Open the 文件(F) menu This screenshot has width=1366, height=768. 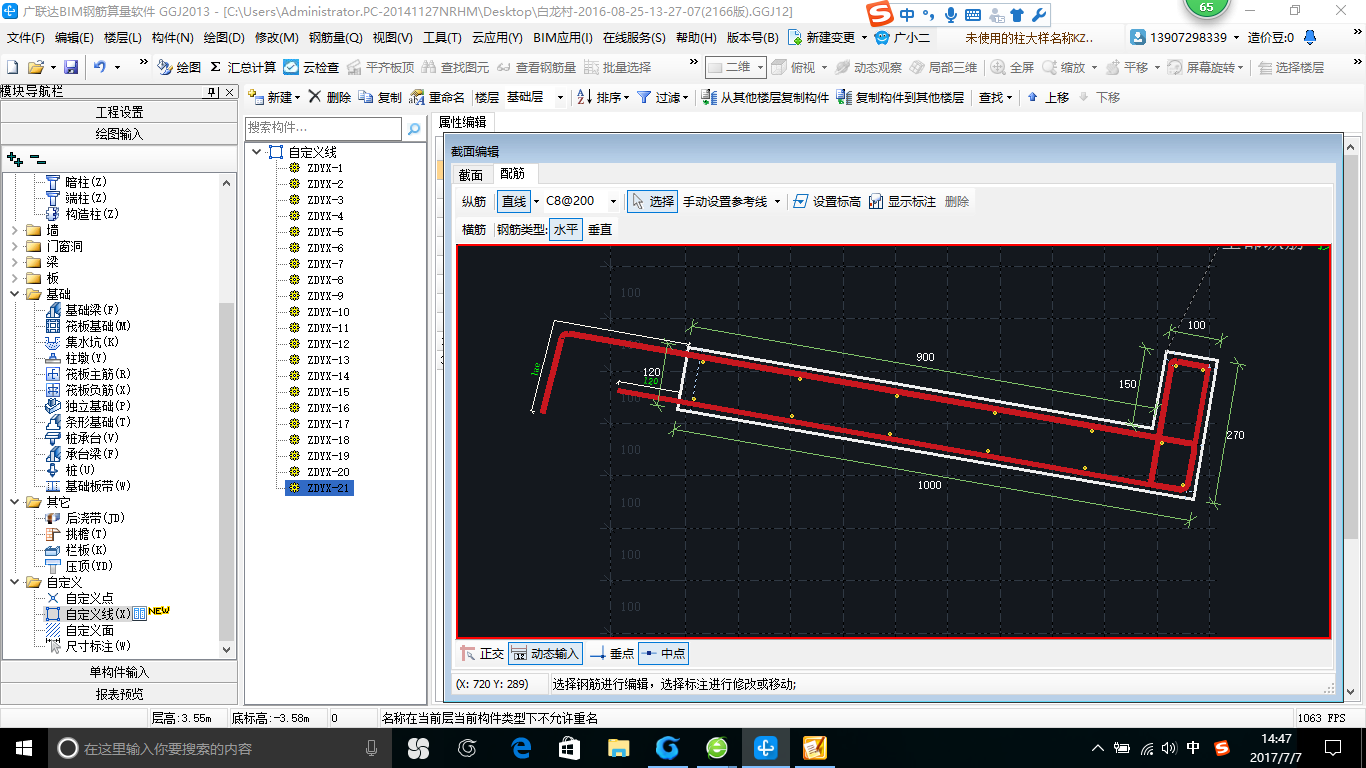coord(26,38)
